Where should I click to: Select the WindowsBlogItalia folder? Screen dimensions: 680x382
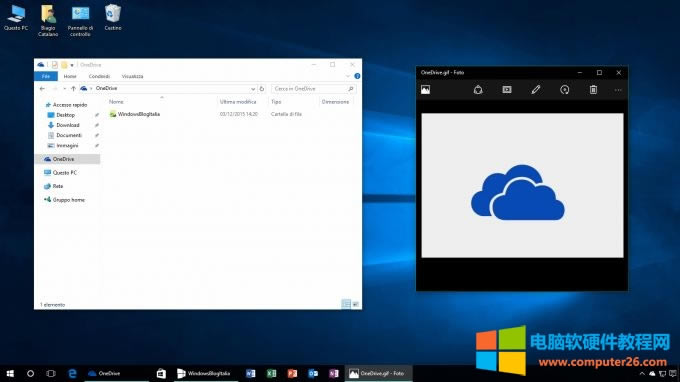click(134, 114)
